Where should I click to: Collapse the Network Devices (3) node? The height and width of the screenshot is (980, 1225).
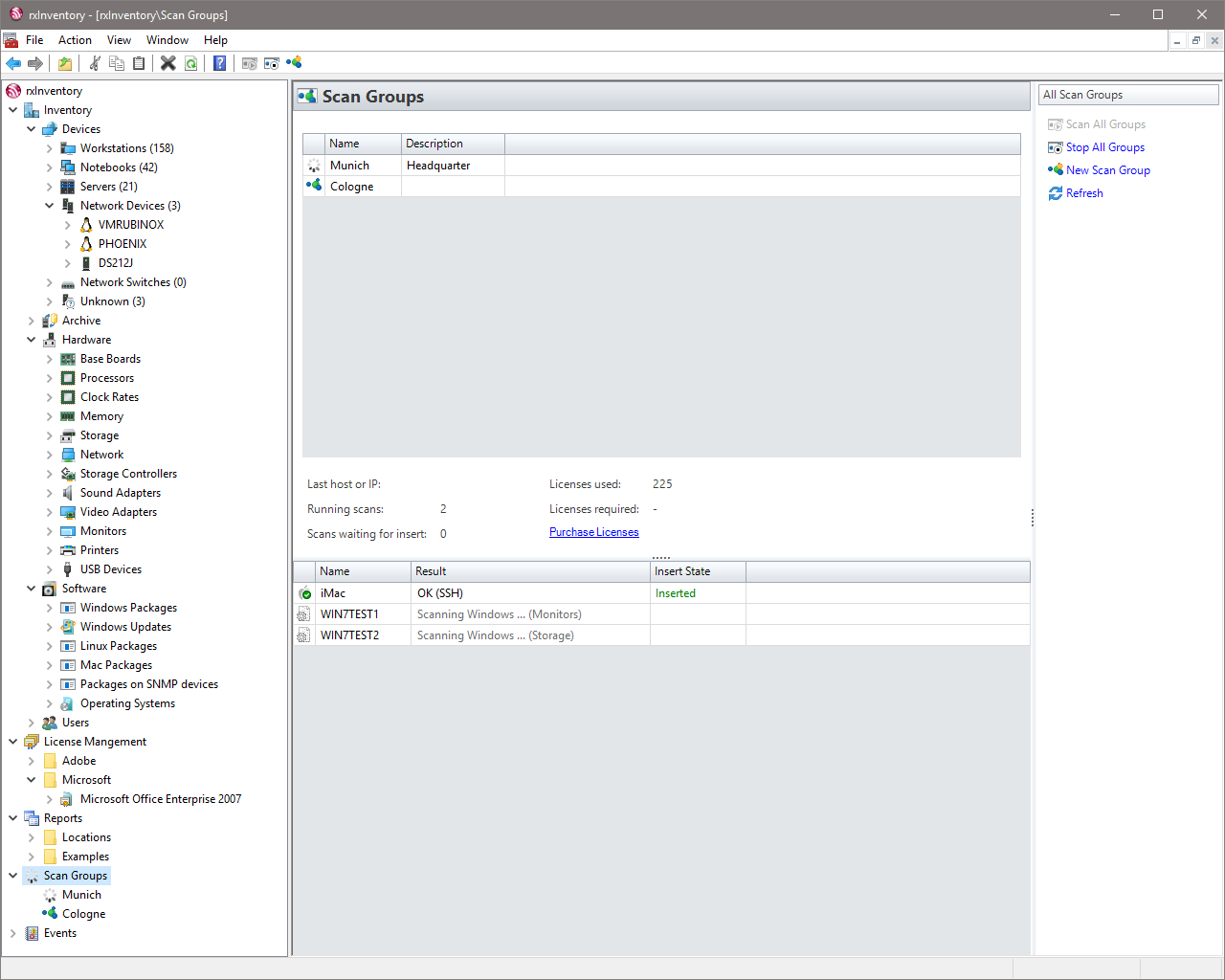click(x=50, y=206)
